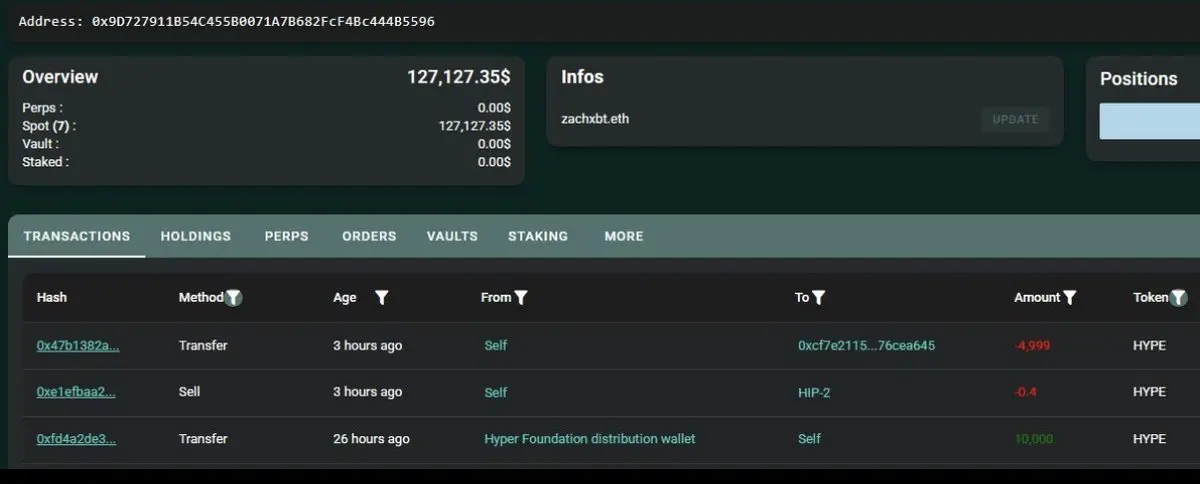This screenshot has width=1200, height=484.
Task: Click the Sell method cell
Action: (x=189, y=392)
